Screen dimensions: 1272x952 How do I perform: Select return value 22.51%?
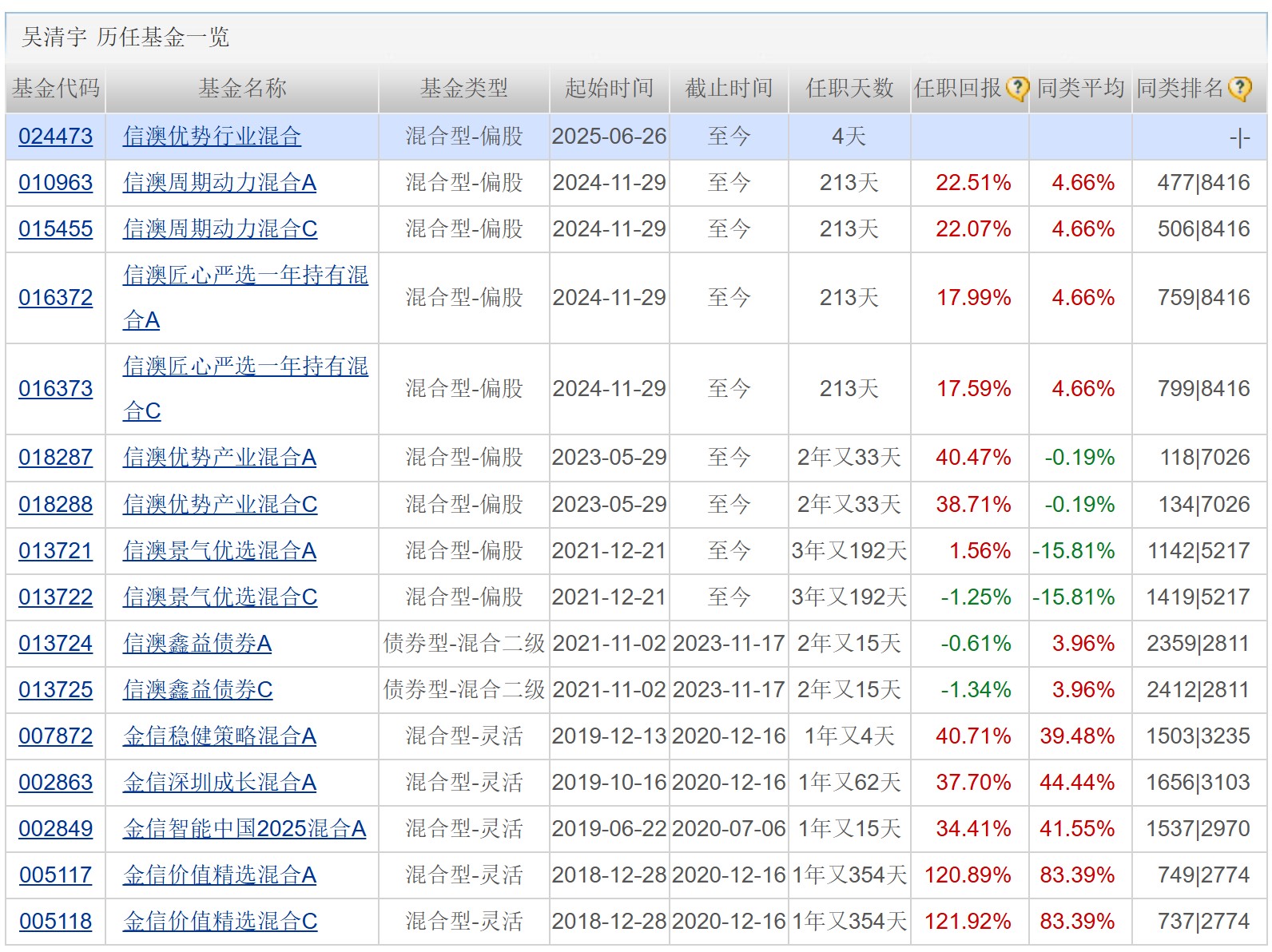pos(973,183)
